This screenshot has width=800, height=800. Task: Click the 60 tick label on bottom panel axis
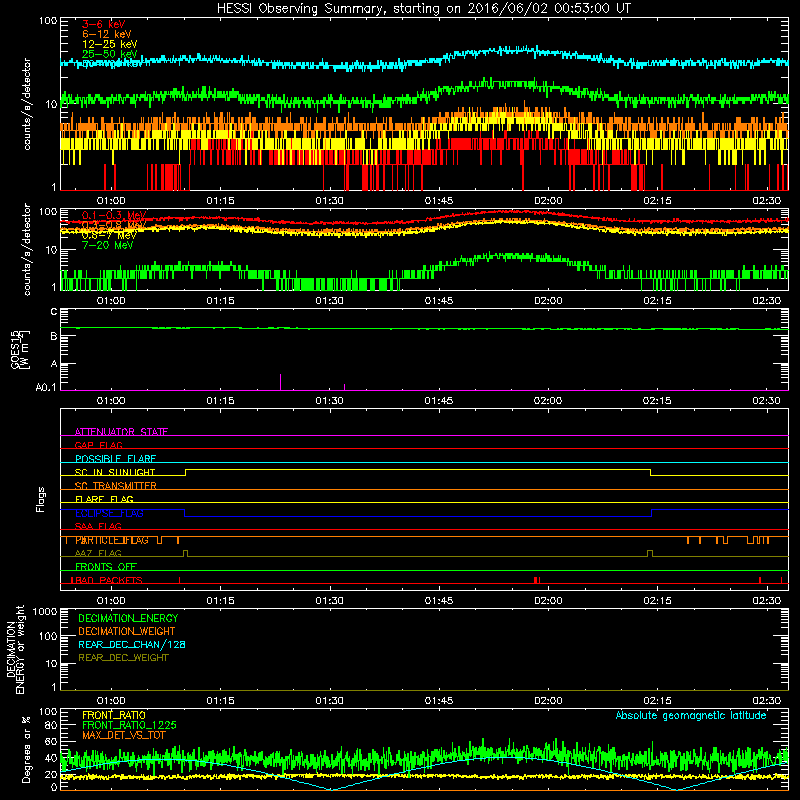pos(51,741)
